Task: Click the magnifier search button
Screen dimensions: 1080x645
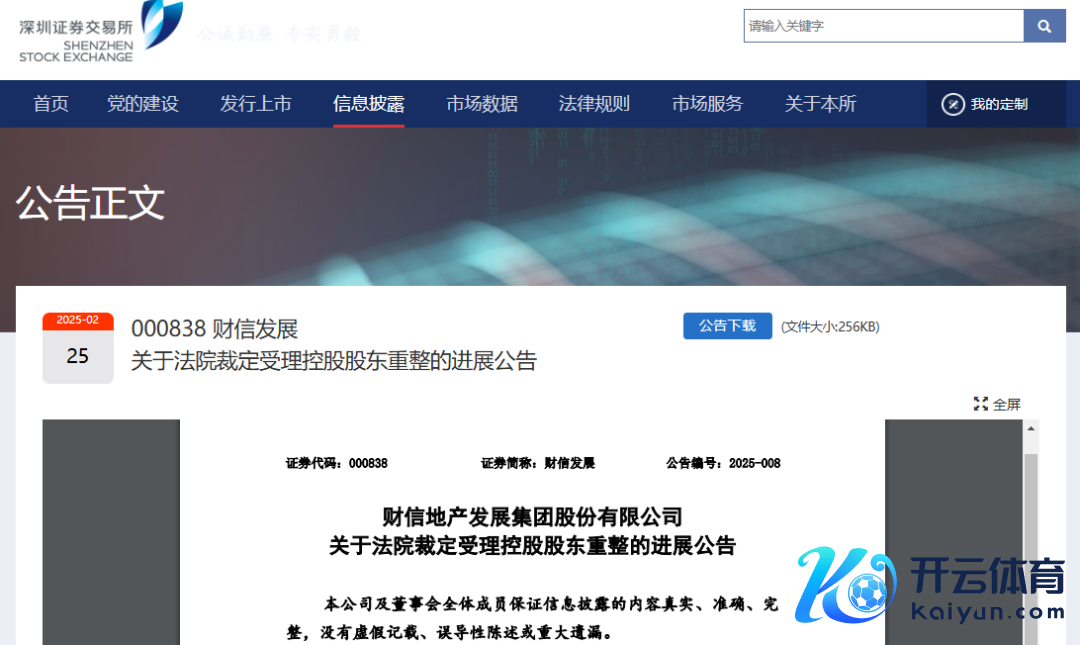Action: [x=1044, y=26]
